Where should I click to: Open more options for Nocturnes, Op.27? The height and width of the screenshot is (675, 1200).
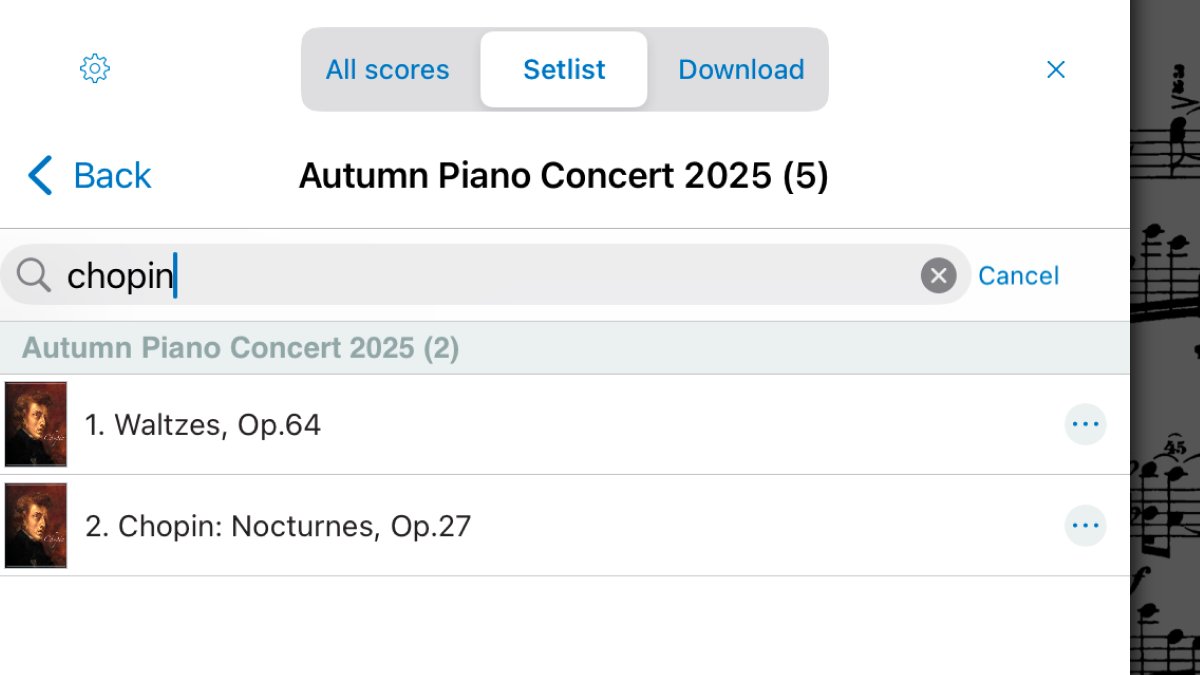click(x=1085, y=526)
